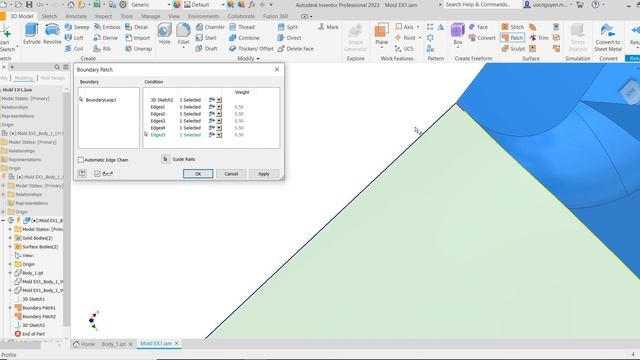
Task: Open condition dropdown for Edges5 row
Action: 219,135
